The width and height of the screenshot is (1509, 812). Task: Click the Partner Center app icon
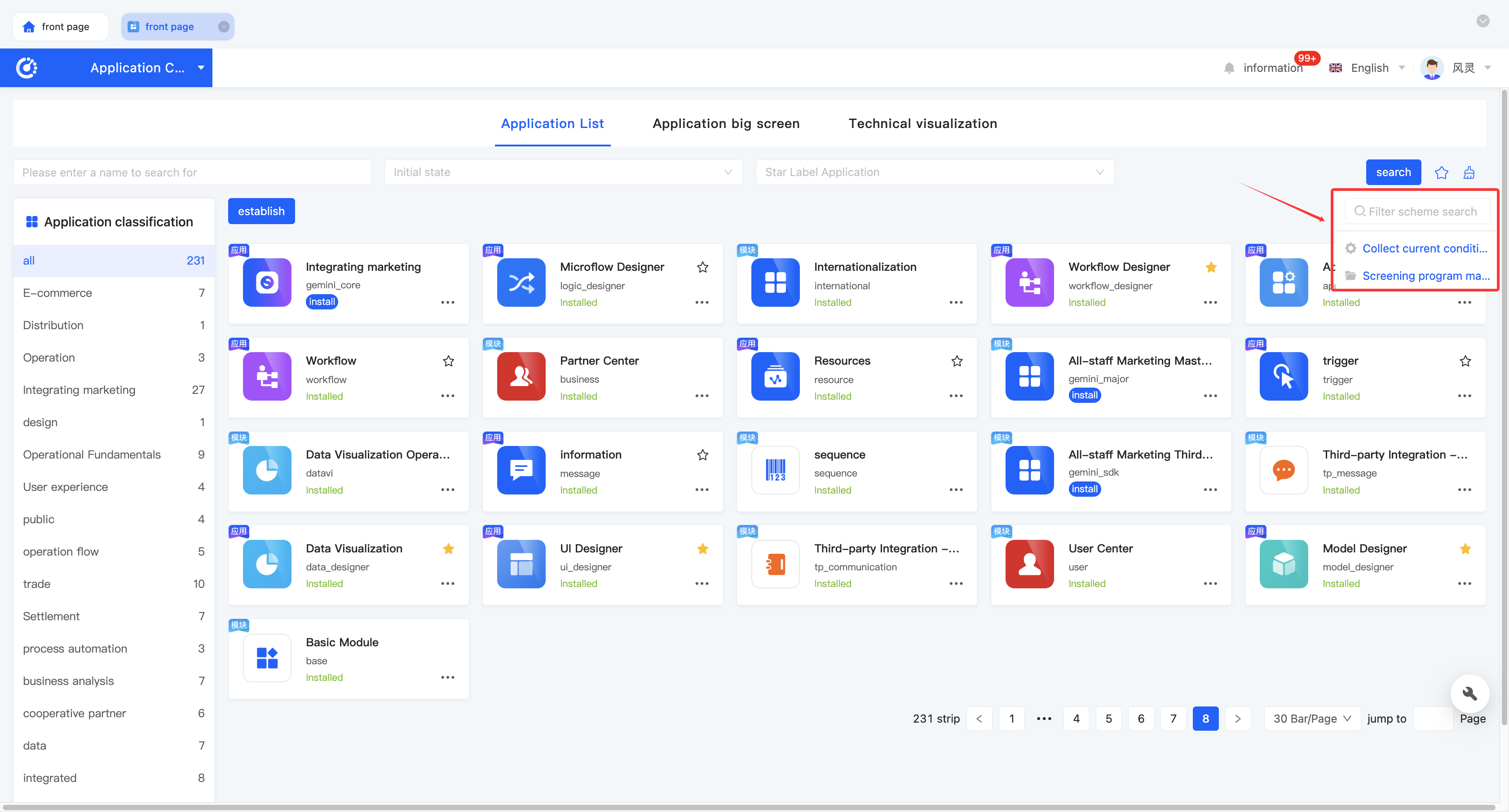point(521,376)
